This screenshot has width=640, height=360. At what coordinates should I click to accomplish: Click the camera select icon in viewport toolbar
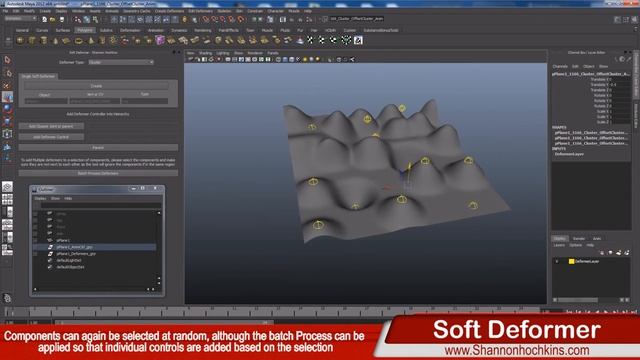click(191, 60)
